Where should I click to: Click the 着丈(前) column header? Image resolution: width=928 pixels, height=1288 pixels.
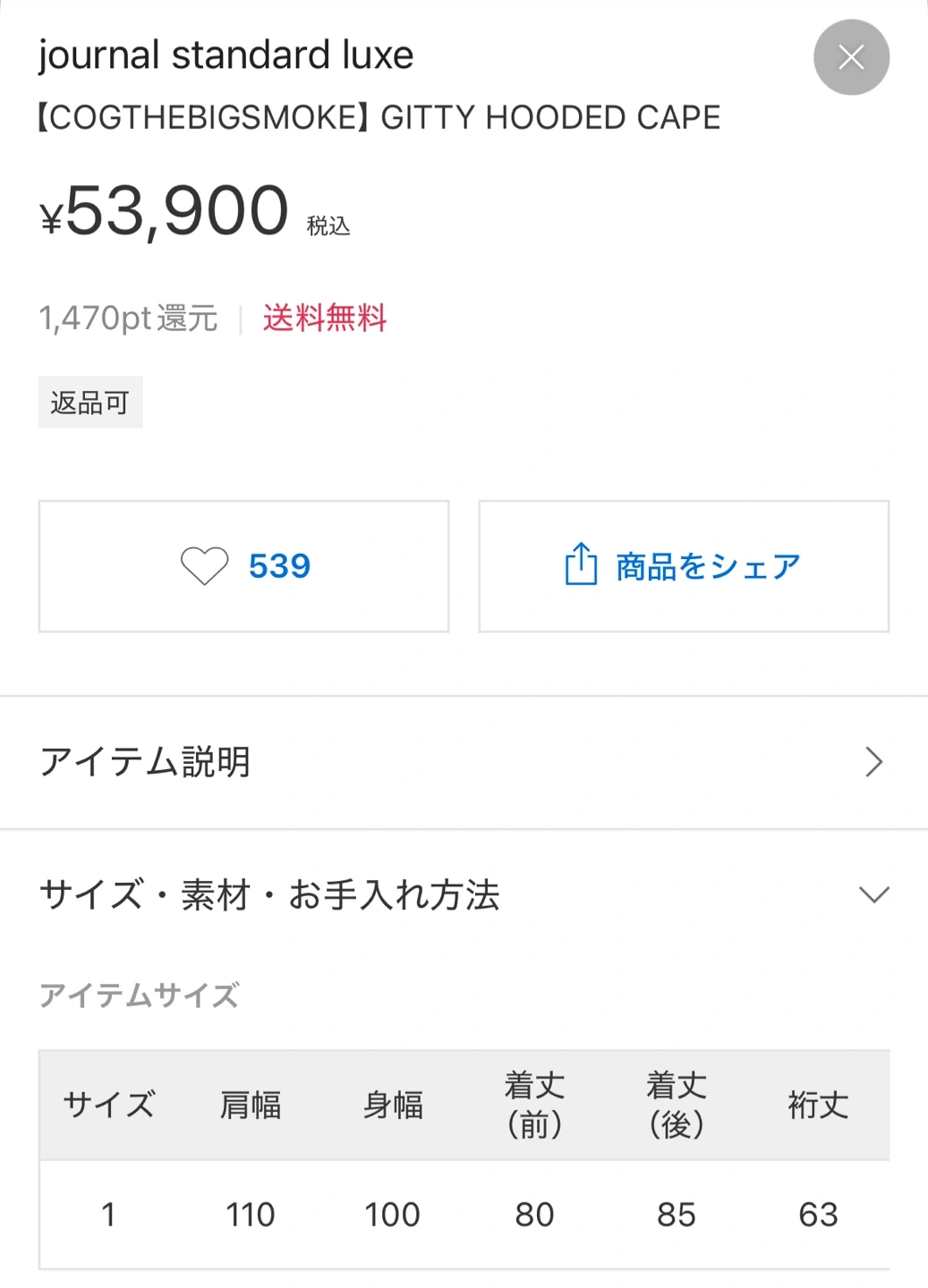pyautogui.click(x=534, y=1105)
